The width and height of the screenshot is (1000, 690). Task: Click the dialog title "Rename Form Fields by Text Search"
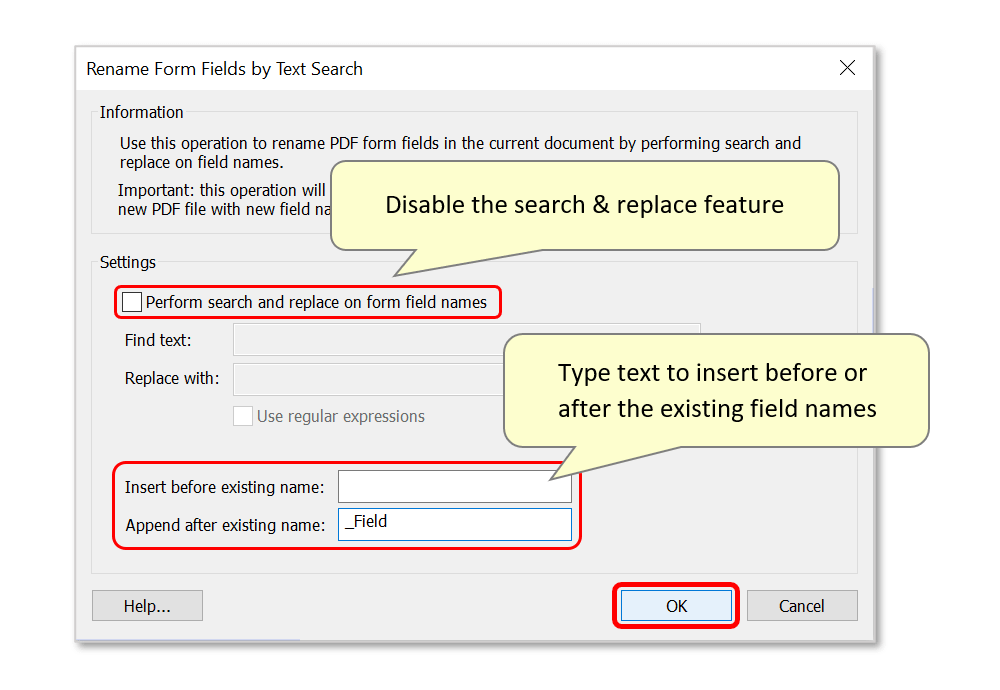[223, 68]
